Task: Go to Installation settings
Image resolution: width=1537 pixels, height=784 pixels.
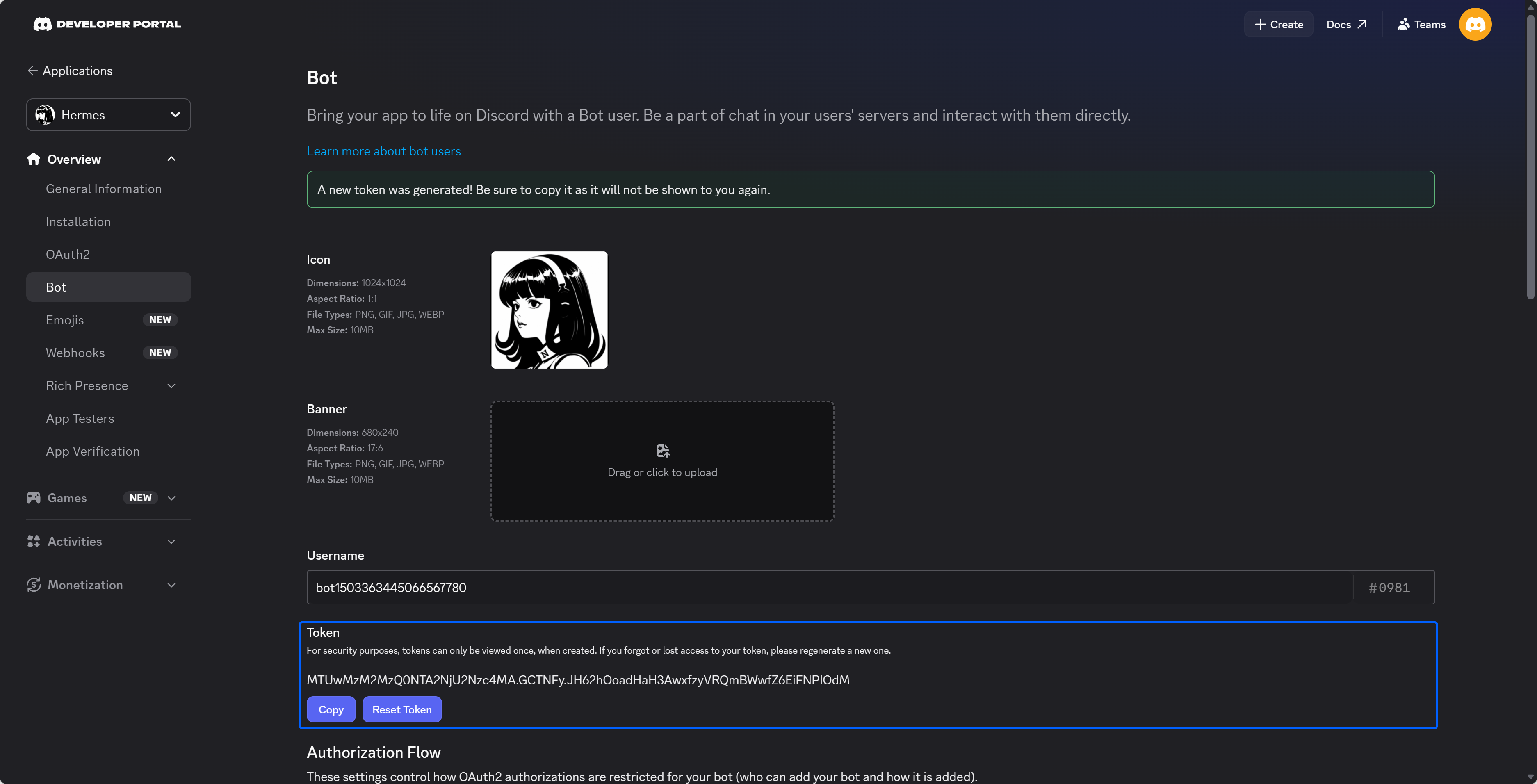Action: [78, 221]
